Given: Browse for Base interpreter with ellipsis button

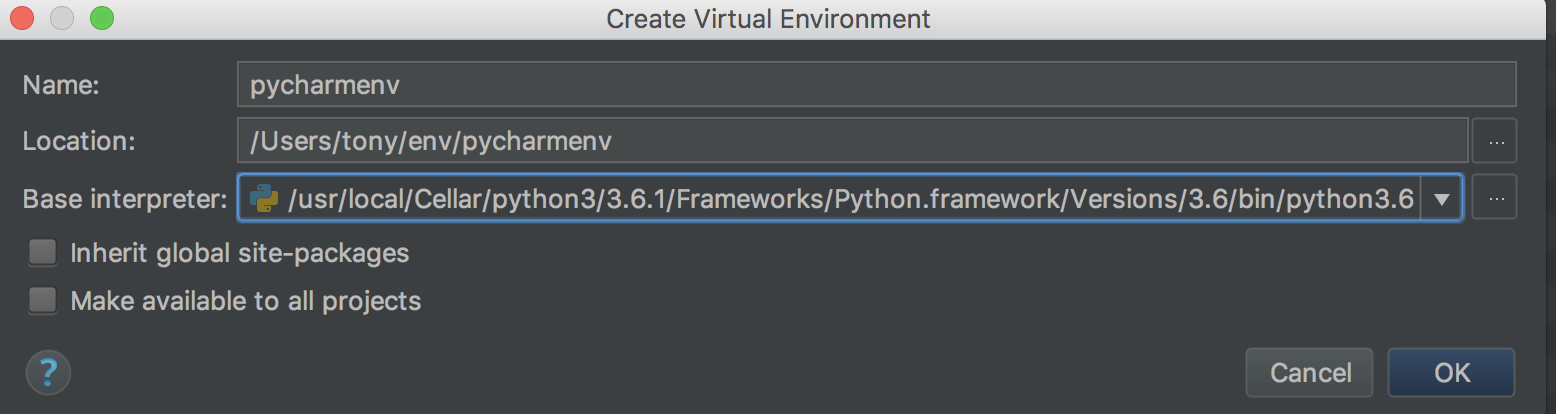Looking at the screenshot, I should pos(1495,198).
